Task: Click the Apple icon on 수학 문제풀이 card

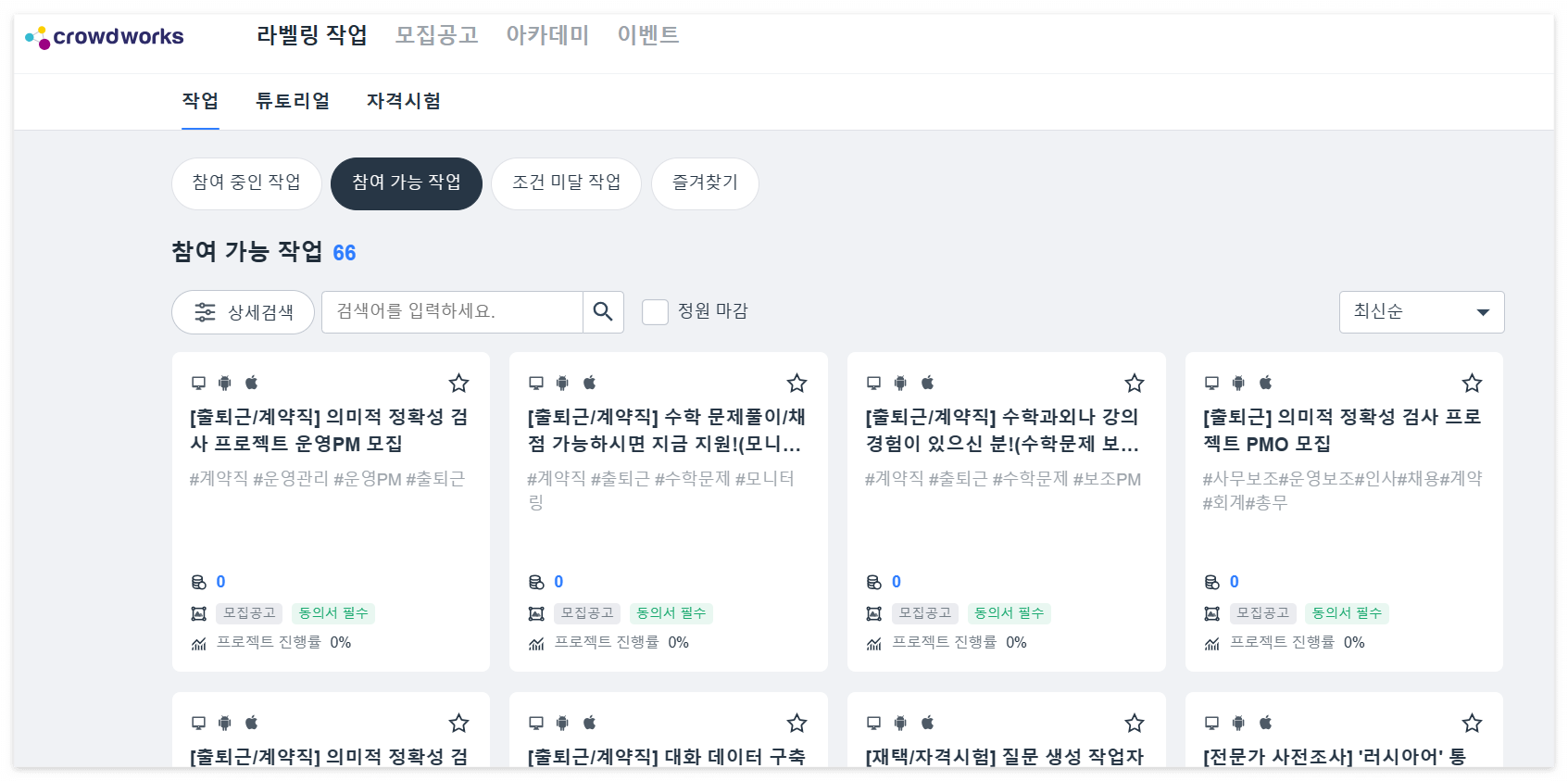Action: [589, 383]
